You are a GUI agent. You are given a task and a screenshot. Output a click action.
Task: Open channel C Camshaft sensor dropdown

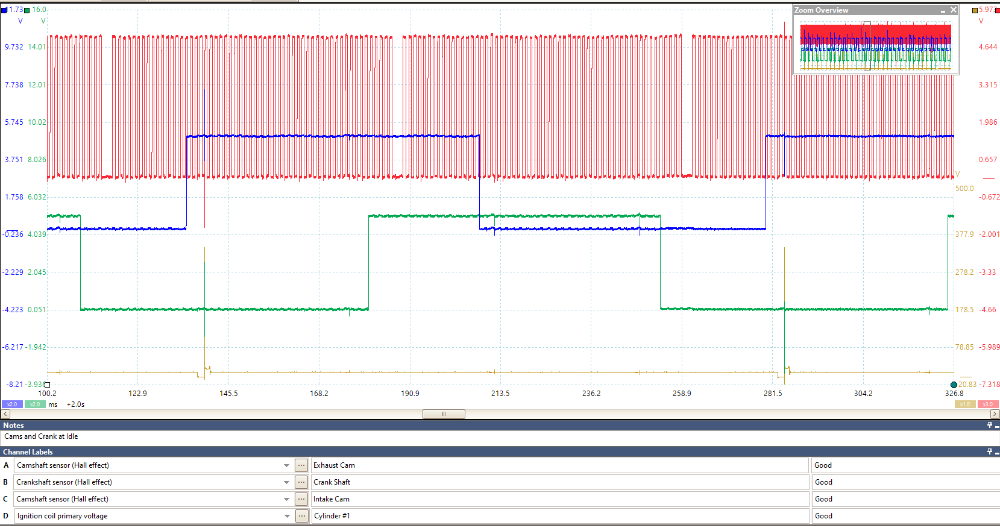[286, 499]
